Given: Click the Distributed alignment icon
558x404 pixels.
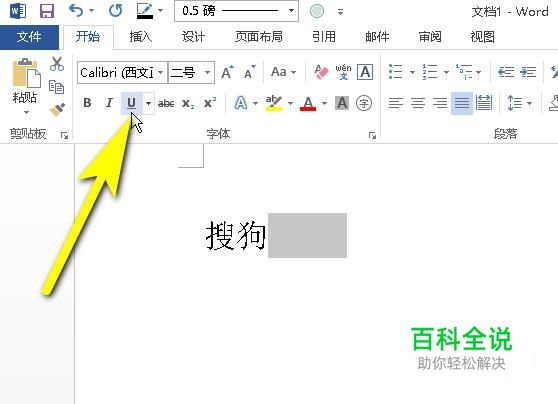Looking at the screenshot, I should point(484,103).
